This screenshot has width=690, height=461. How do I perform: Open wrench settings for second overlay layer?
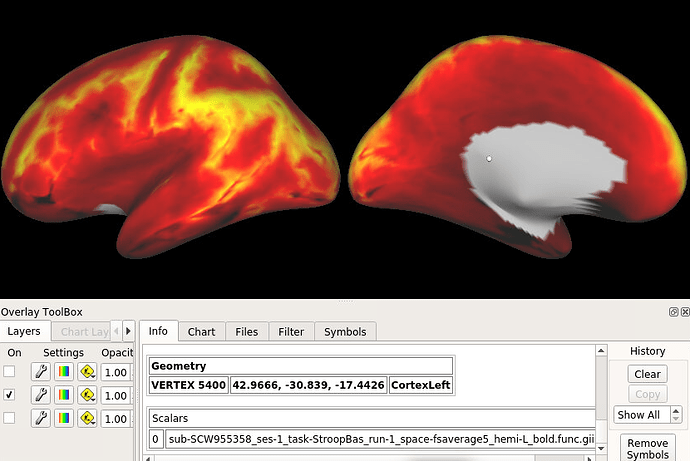[x=41, y=395]
